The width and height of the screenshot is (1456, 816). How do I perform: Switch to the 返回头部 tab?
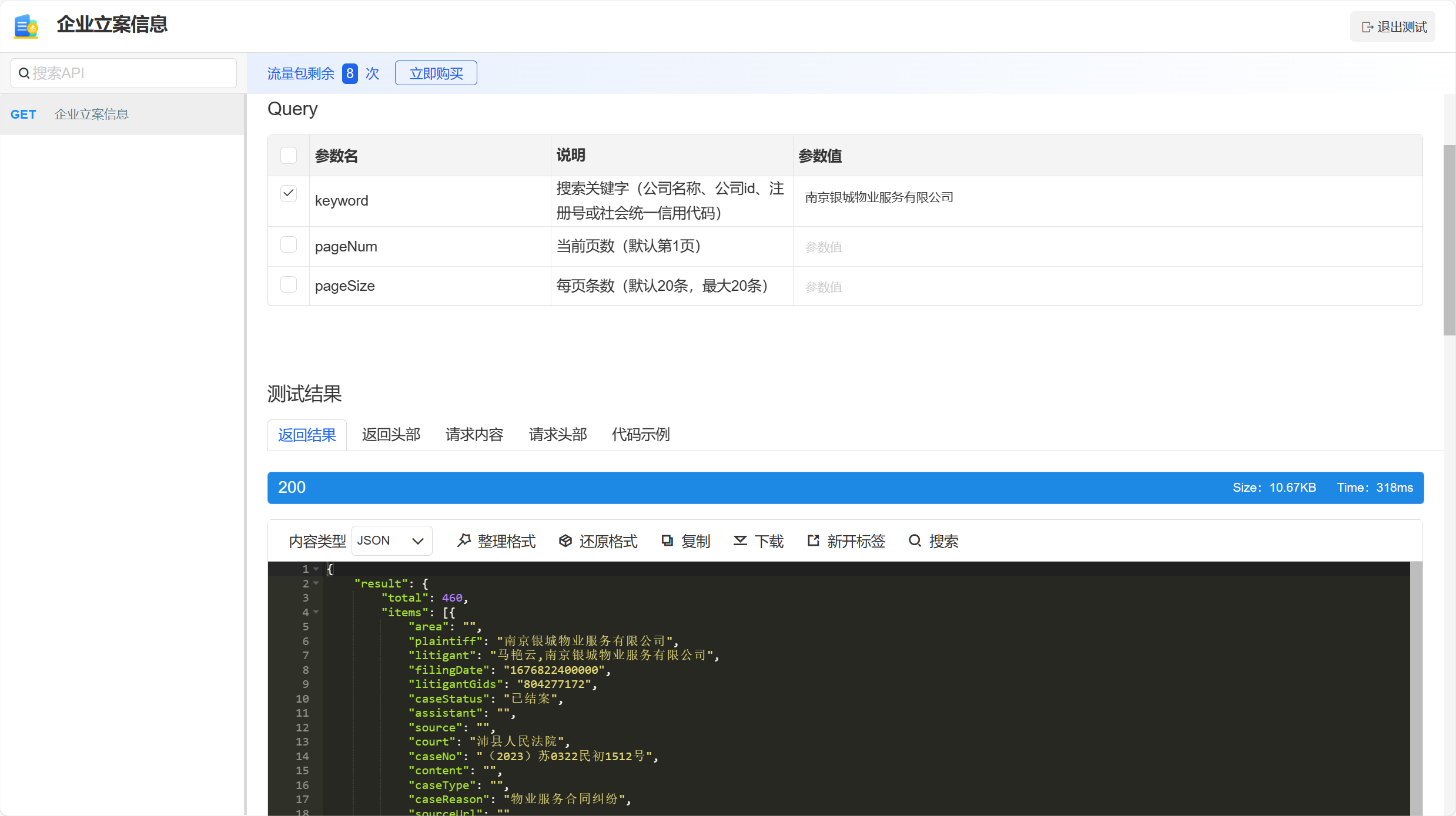tap(391, 435)
